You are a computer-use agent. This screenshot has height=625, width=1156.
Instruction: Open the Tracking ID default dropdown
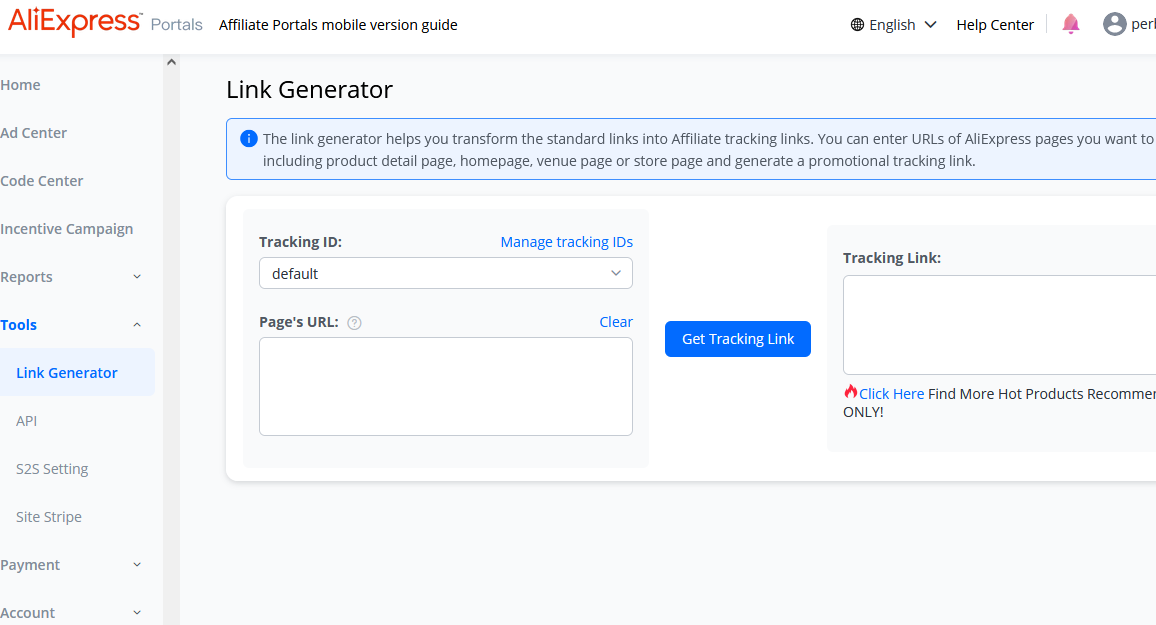point(445,273)
